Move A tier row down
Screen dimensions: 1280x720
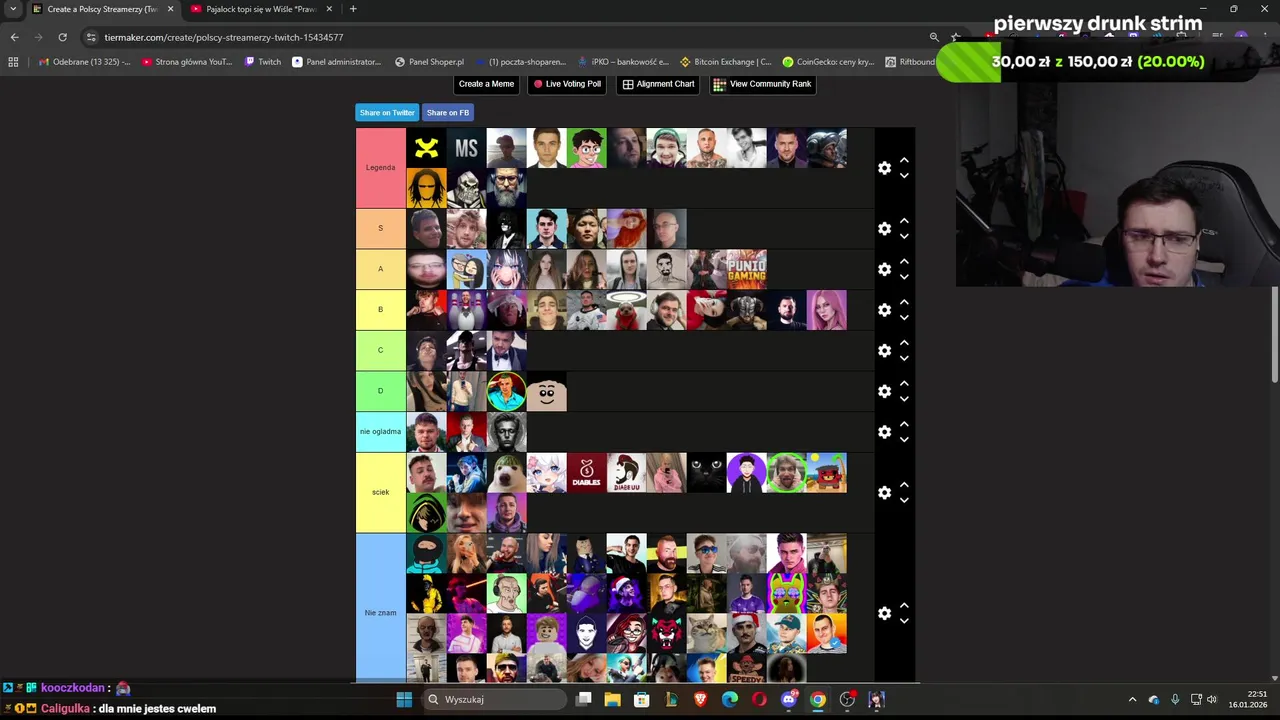pos(904,277)
